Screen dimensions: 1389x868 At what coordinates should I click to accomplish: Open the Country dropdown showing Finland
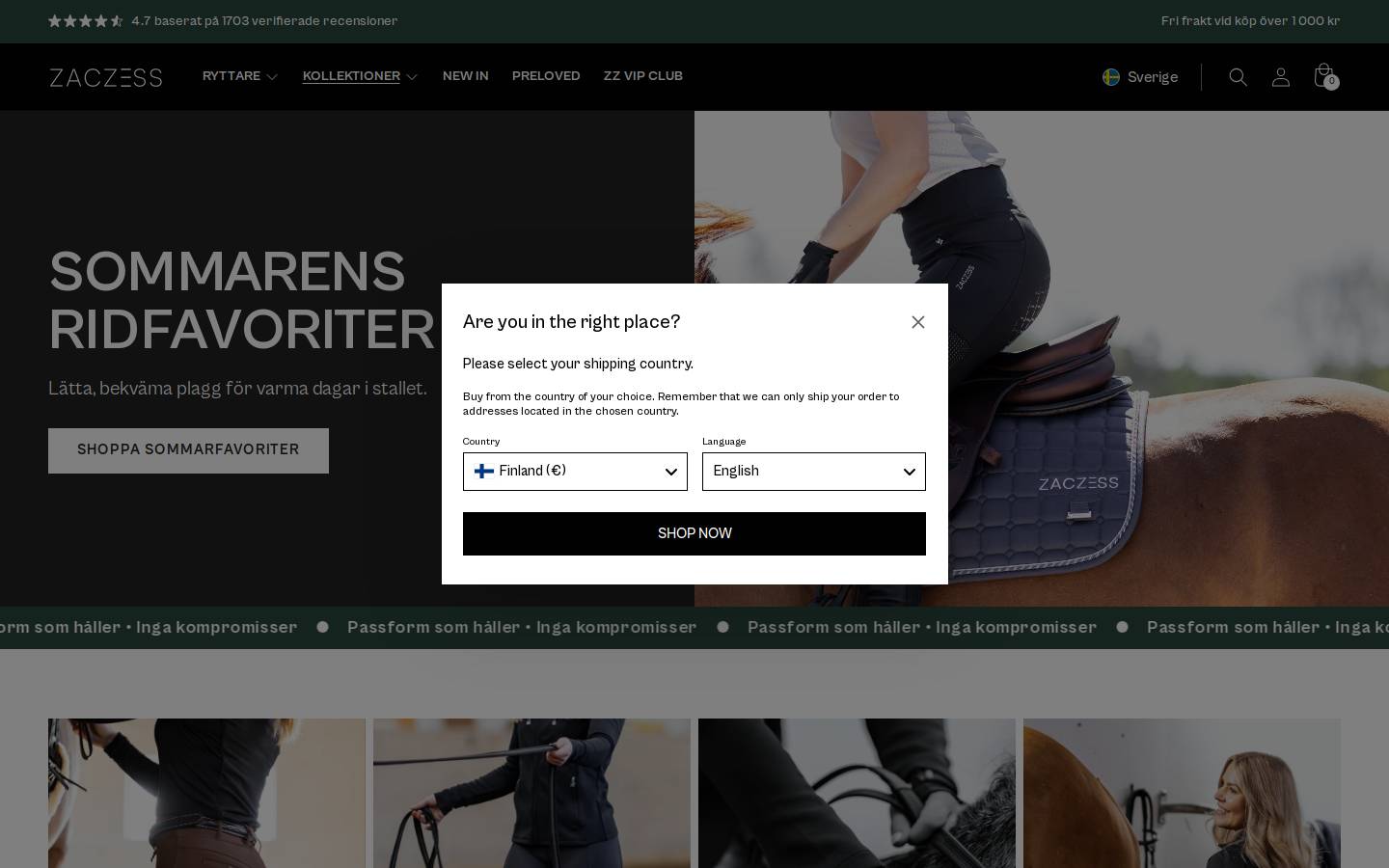coord(575,472)
